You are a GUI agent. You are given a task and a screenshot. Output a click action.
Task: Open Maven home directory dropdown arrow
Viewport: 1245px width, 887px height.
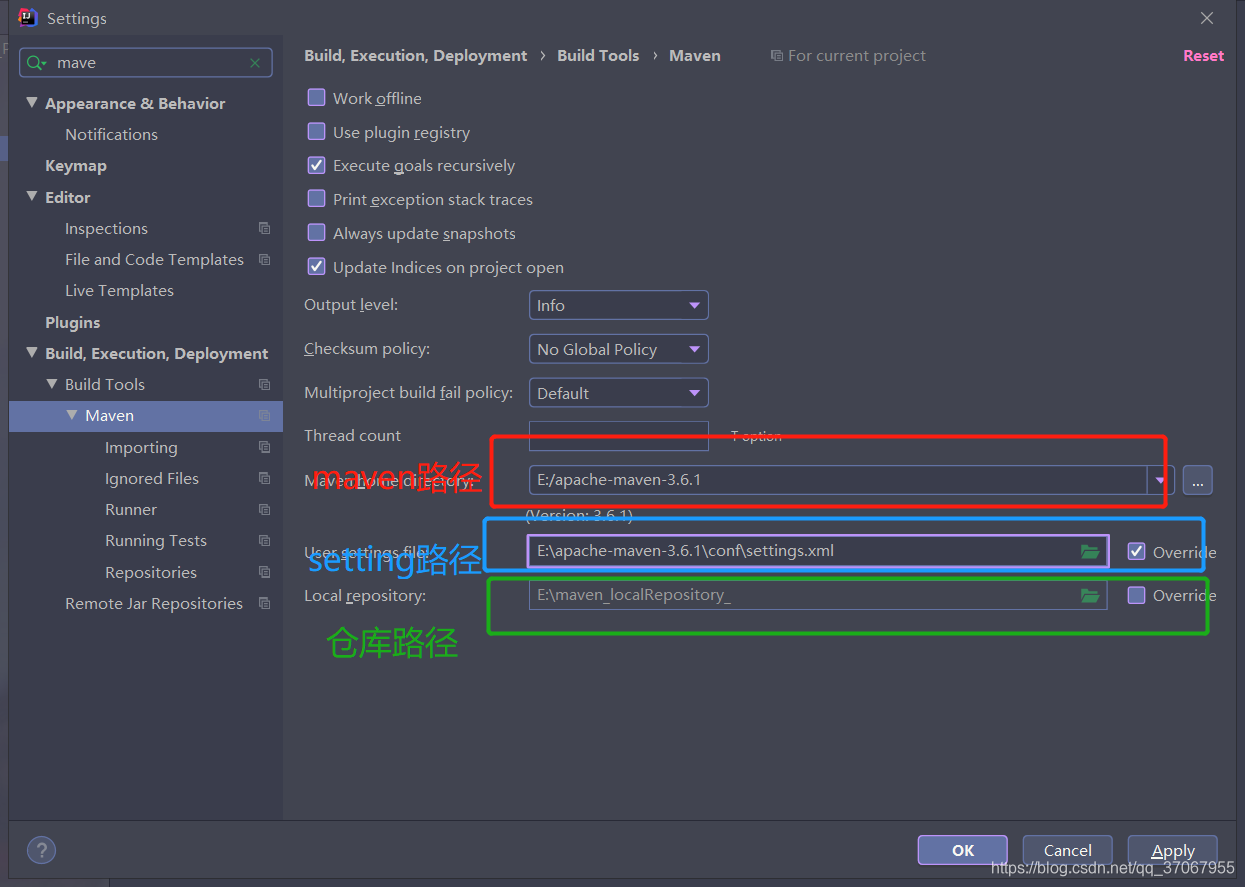[x=1160, y=480]
